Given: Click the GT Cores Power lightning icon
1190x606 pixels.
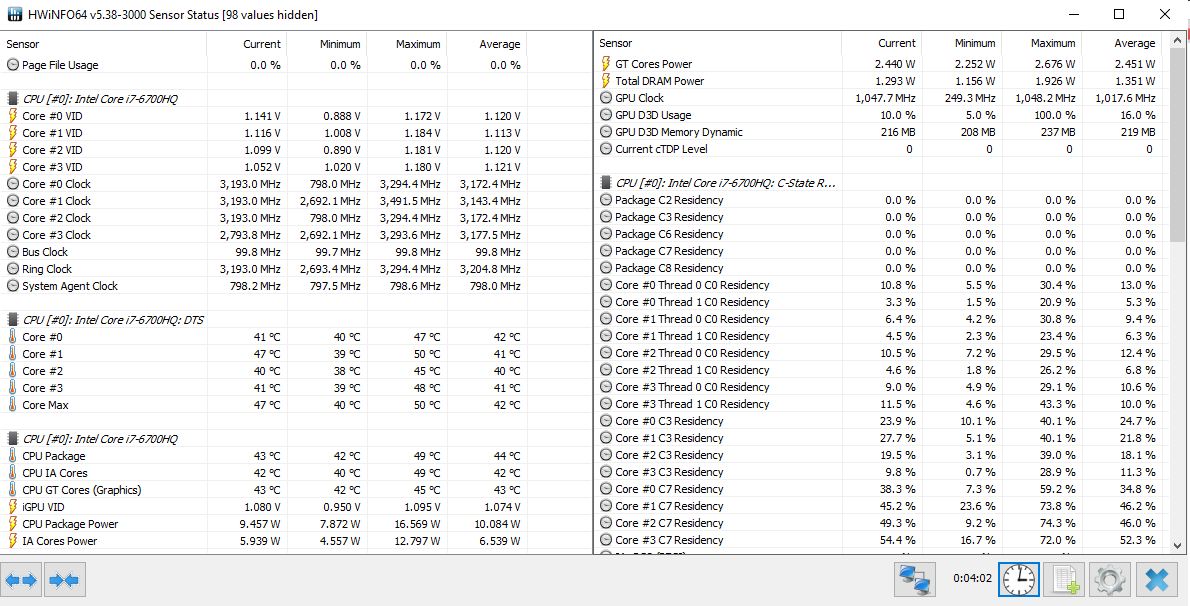Looking at the screenshot, I should (606, 64).
